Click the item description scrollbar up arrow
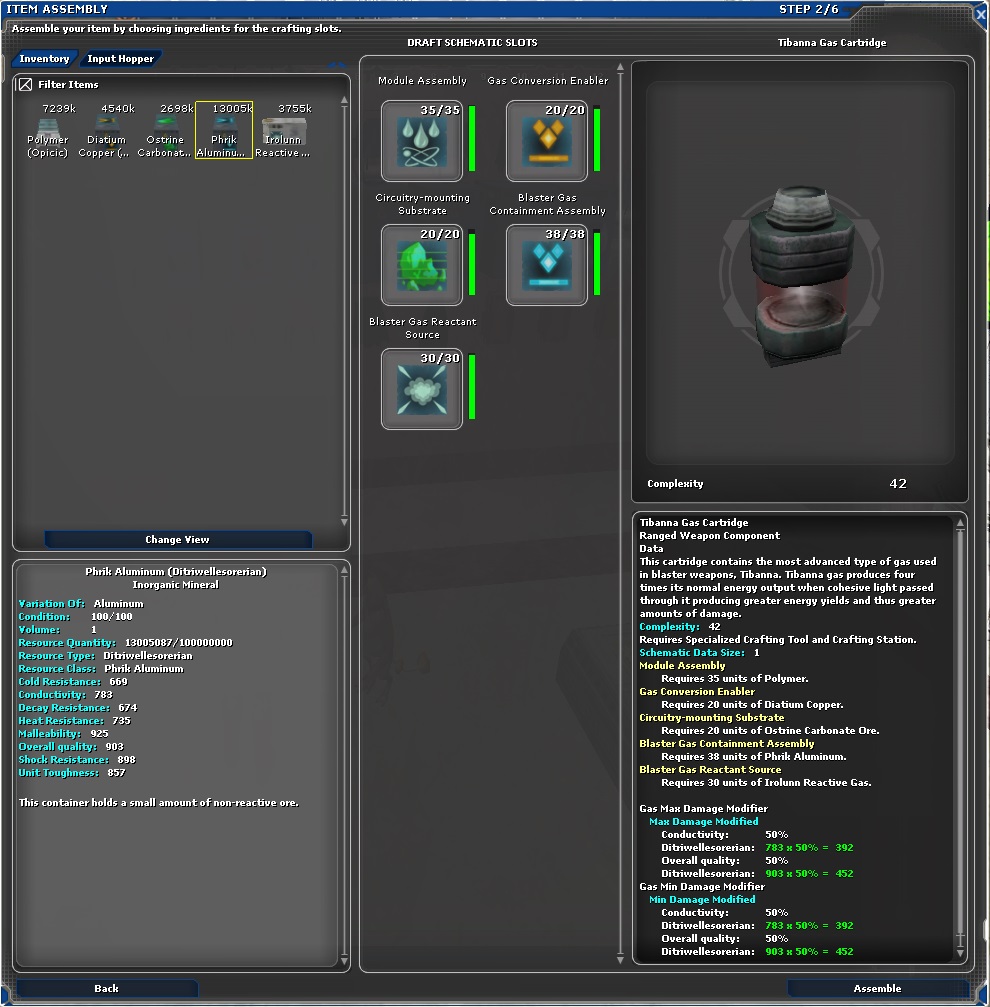This screenshot has width=990, height=1007. (960, 523)
